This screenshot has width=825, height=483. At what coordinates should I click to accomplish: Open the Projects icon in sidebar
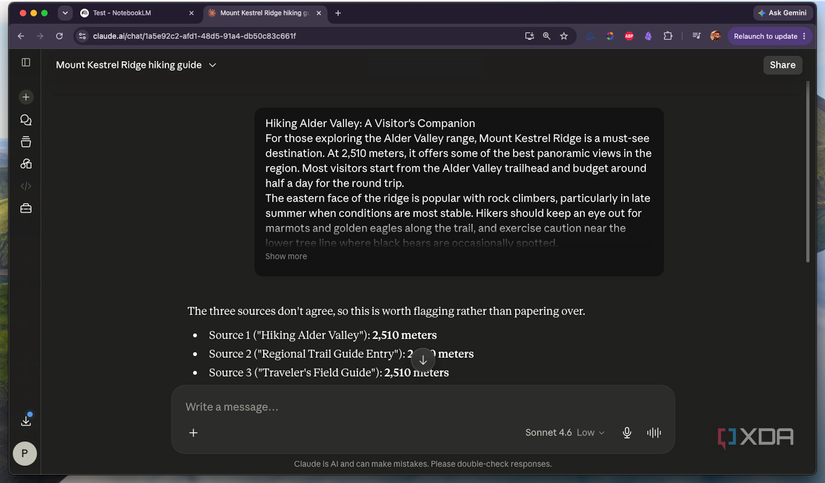pyautogui.click(x=26, y=142)
